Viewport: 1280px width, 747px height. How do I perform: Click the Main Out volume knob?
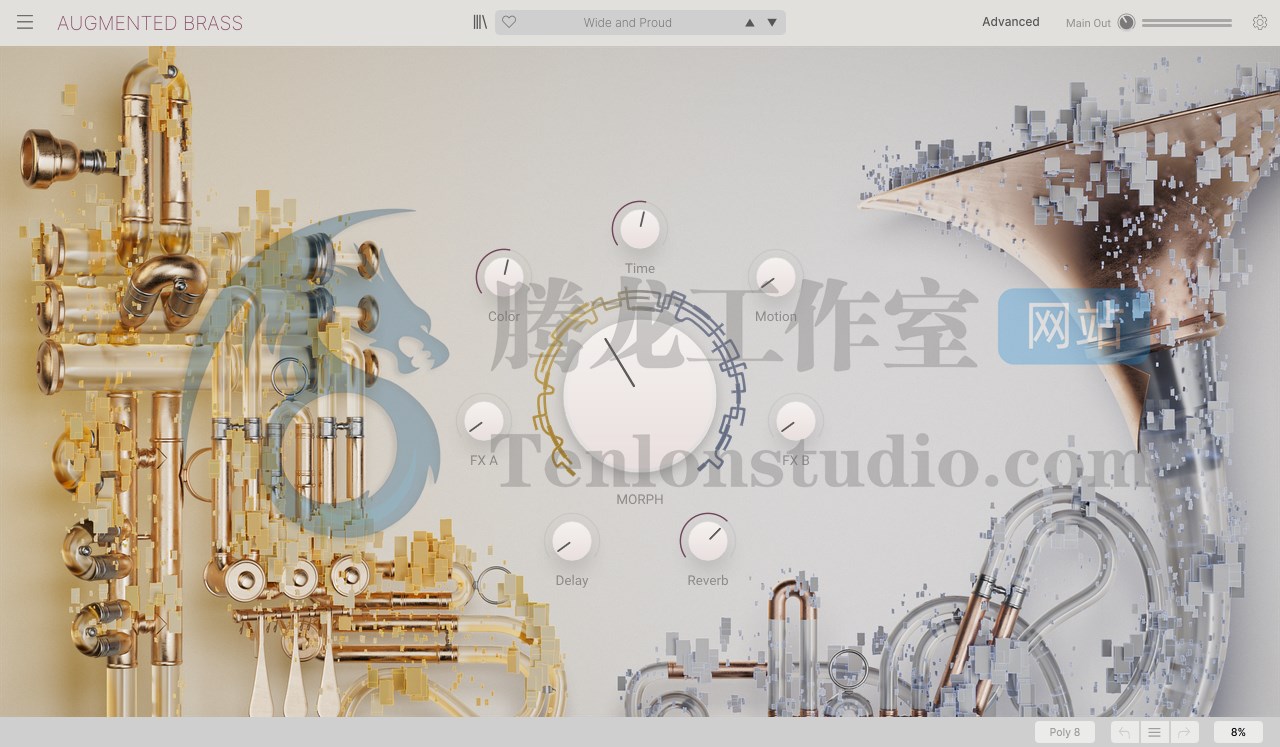pyautogui.click(x=1127, y=22)
